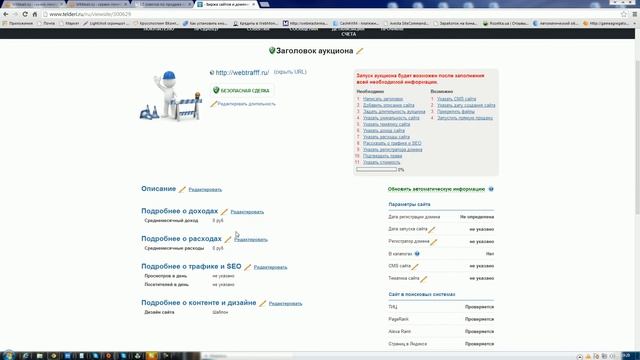Switch to the second browser tab

[98, 4]
